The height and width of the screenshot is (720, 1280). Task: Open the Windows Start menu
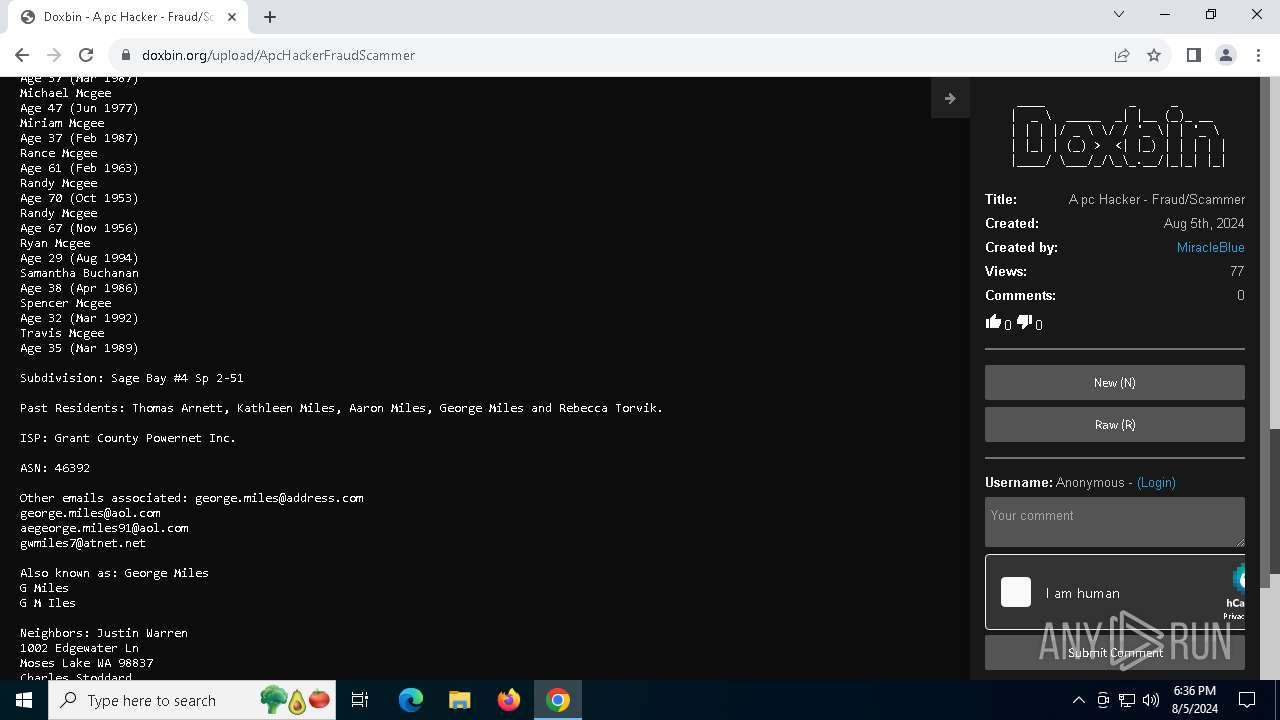click(24, 700)
